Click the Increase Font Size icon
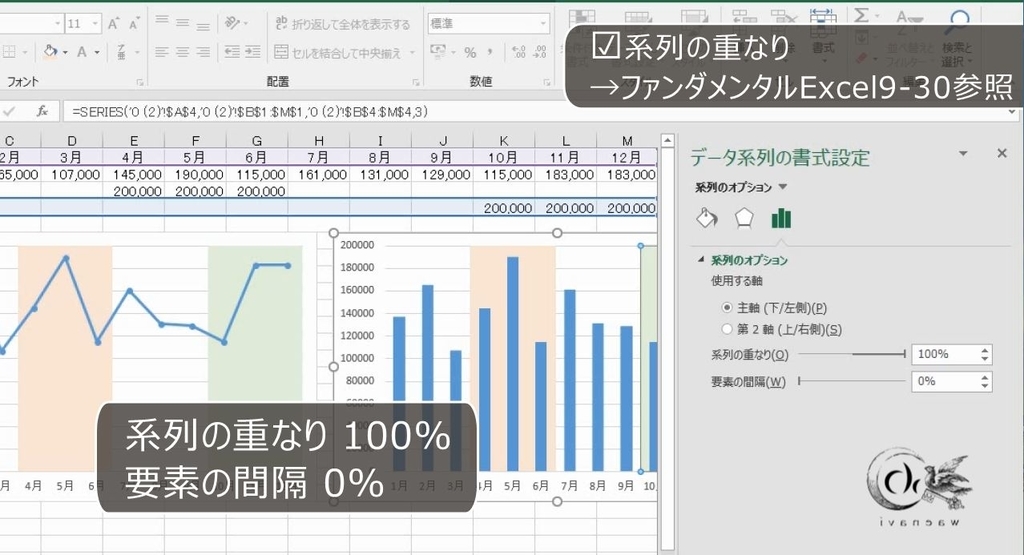This screenshot has height=555, width=1024. [x=114, y=24]
